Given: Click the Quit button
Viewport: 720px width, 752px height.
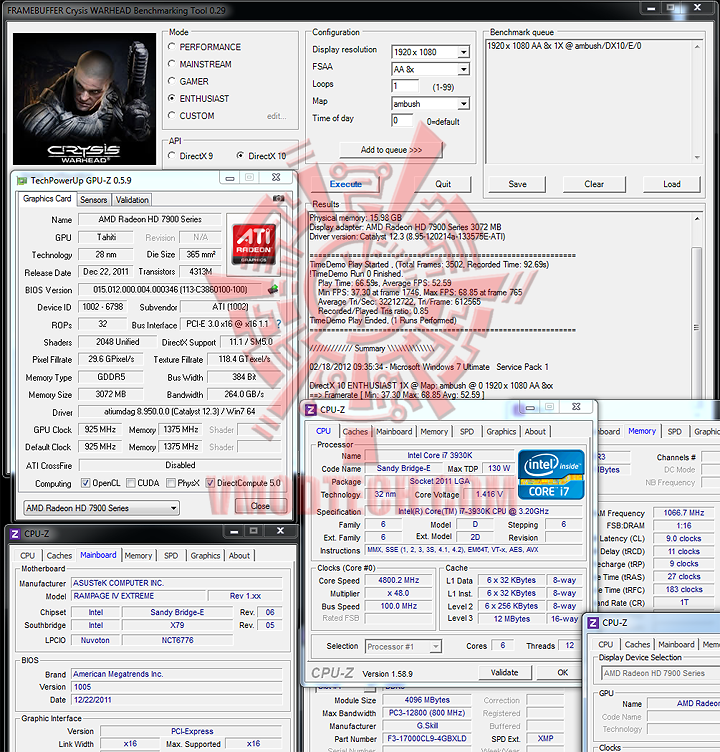Looking at the screenshot, I should 443,184.
